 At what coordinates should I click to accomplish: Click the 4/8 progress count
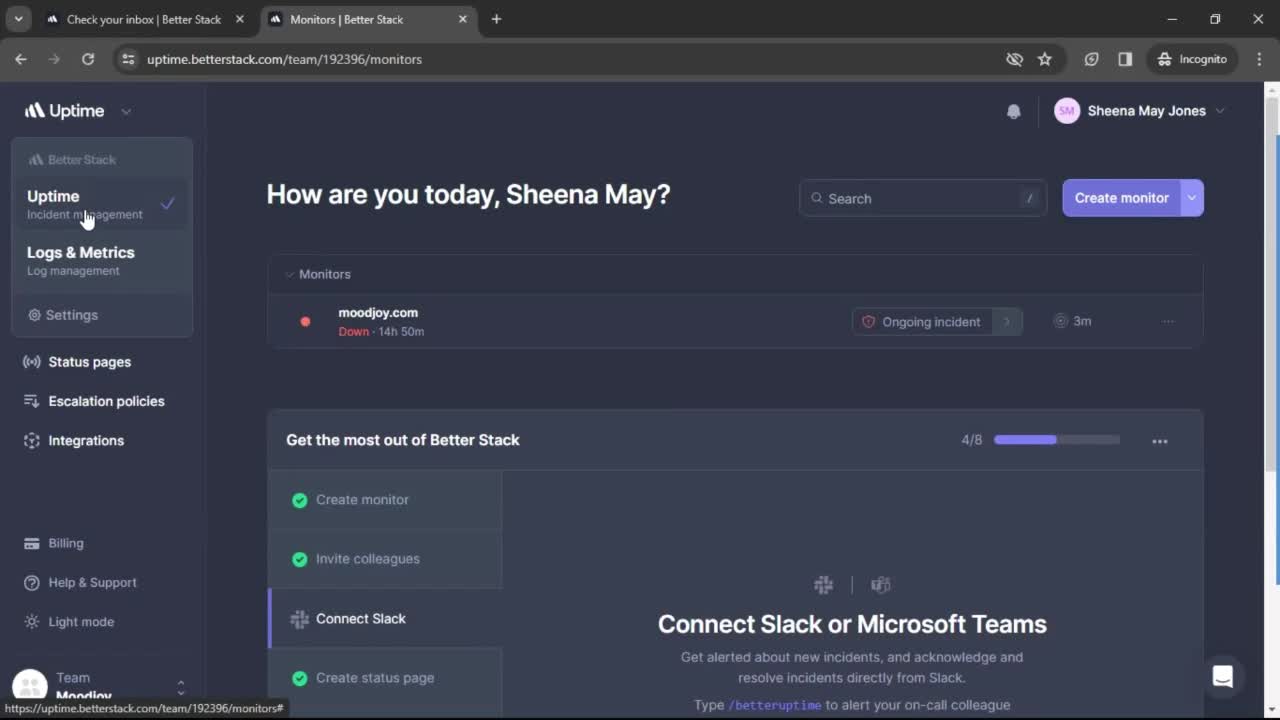[972, 440]
